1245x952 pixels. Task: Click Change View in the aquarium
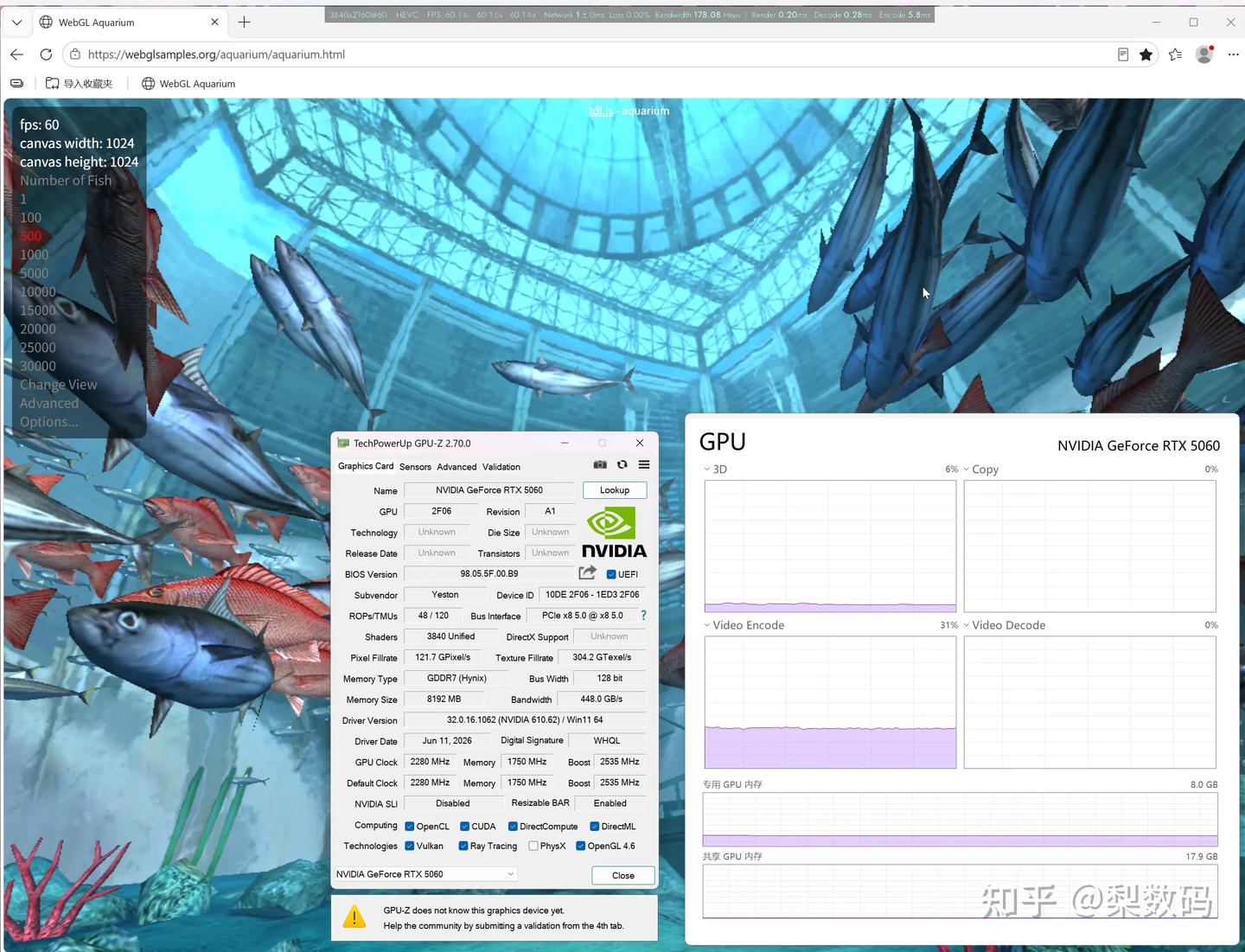pos(59,385)
